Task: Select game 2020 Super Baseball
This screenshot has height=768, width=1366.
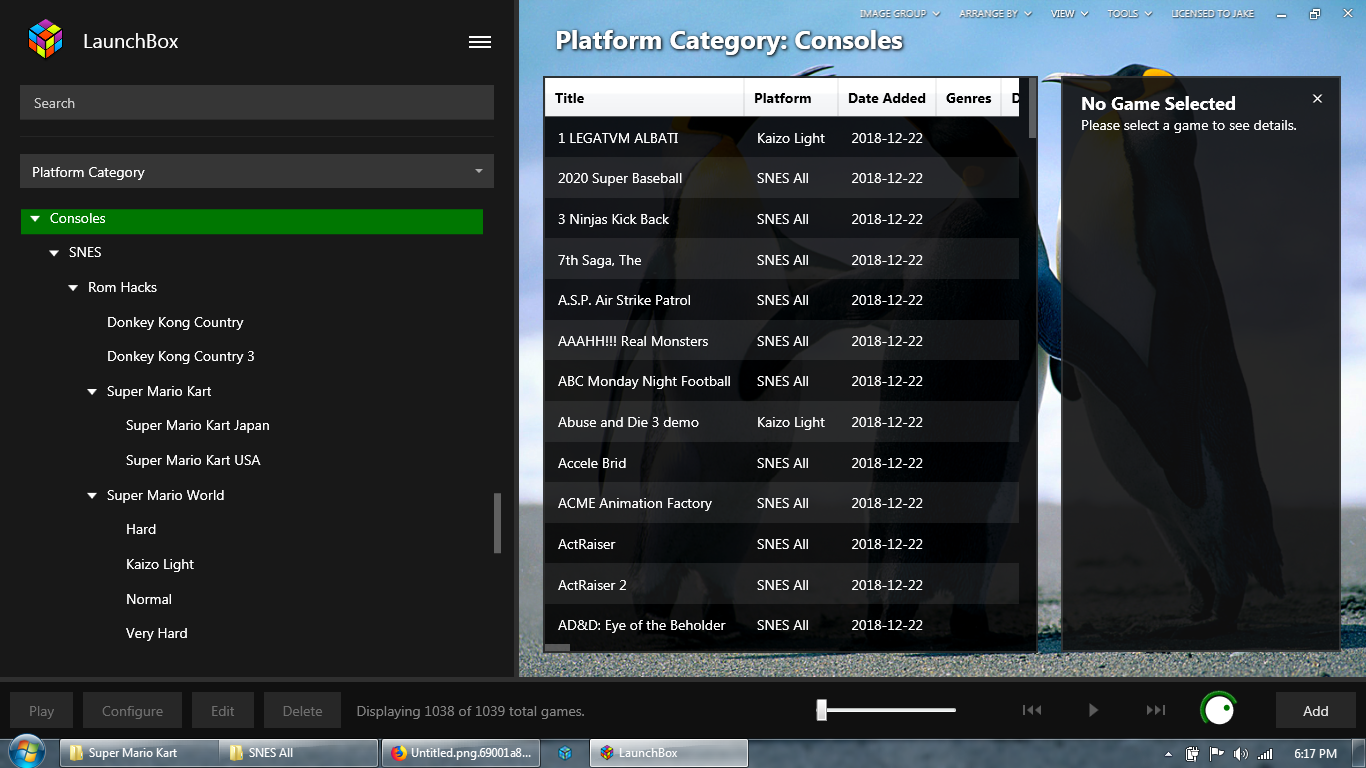Action: 782,178
